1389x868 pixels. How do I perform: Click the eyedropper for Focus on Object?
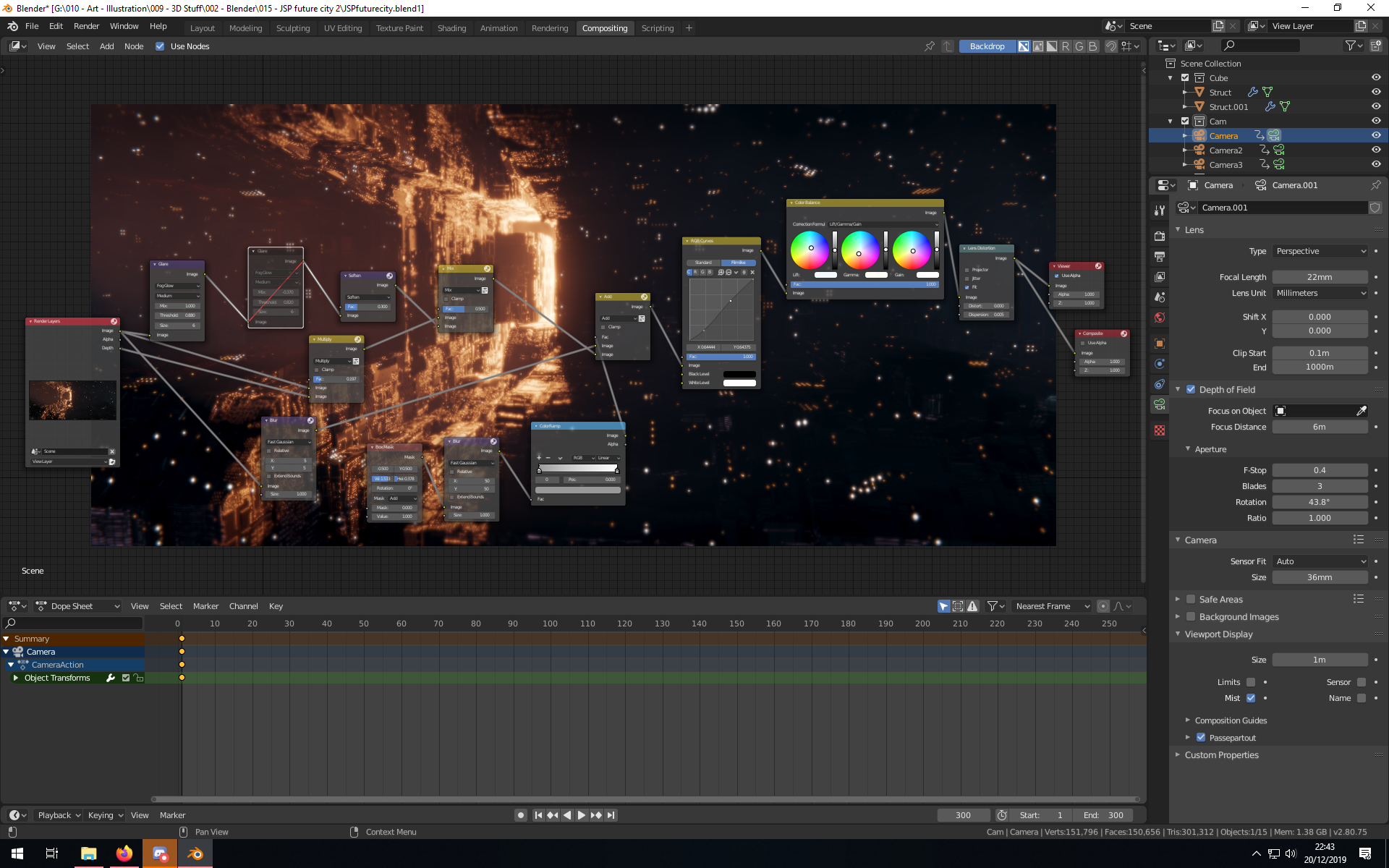pos(1361,411)
